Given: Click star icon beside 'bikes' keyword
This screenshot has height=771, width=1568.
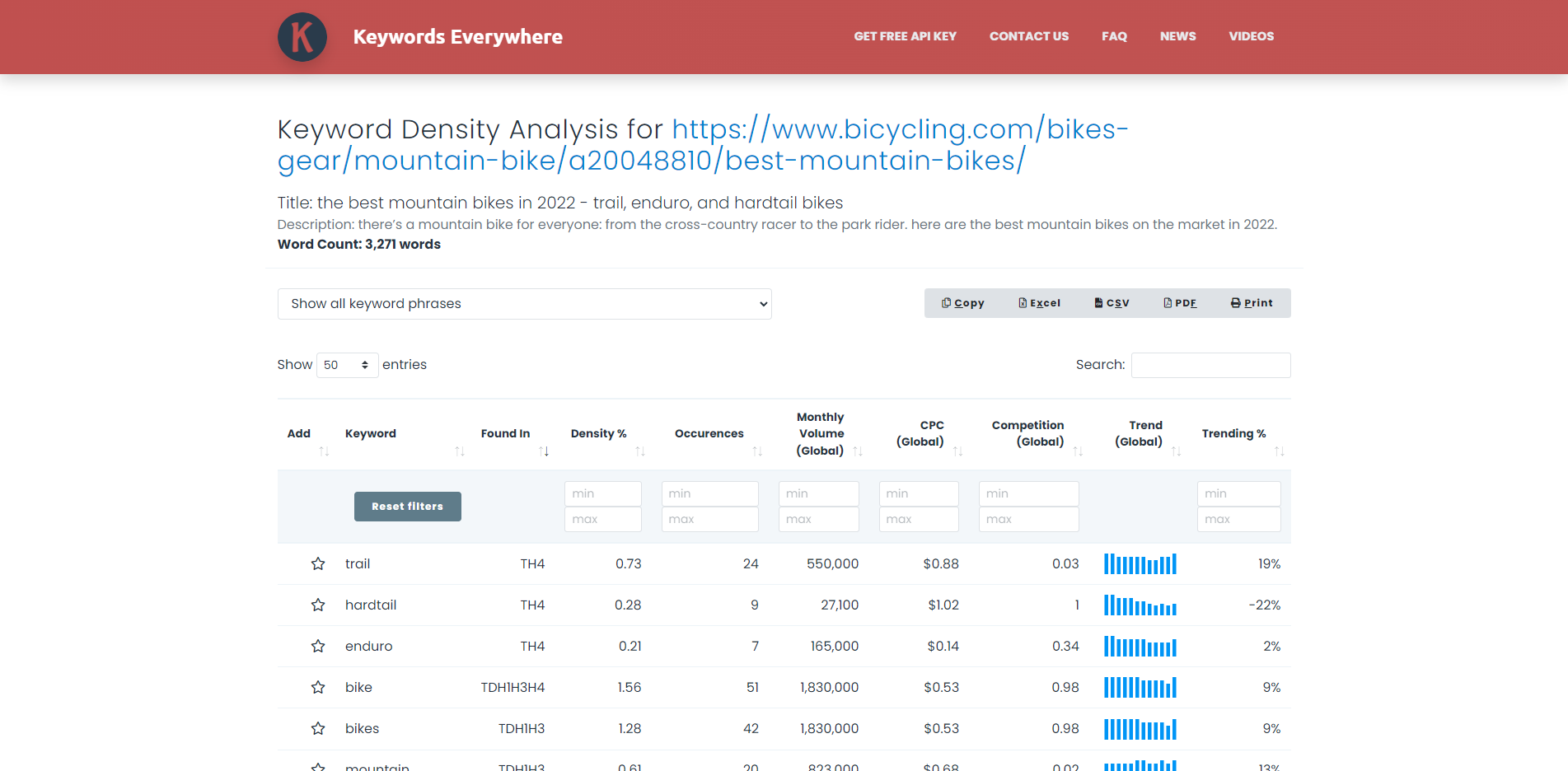Looking at the screenshot, I should pos(318,729).
